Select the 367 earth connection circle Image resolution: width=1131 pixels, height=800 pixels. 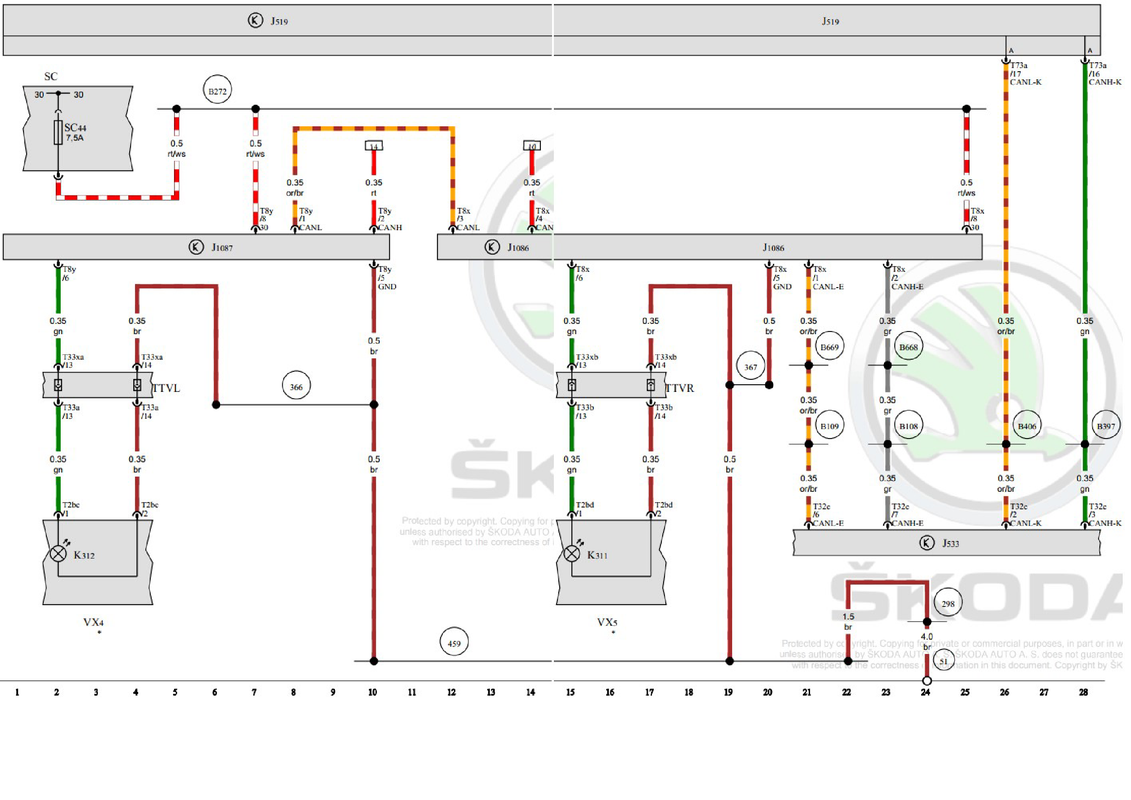click(x=750, y=366)
